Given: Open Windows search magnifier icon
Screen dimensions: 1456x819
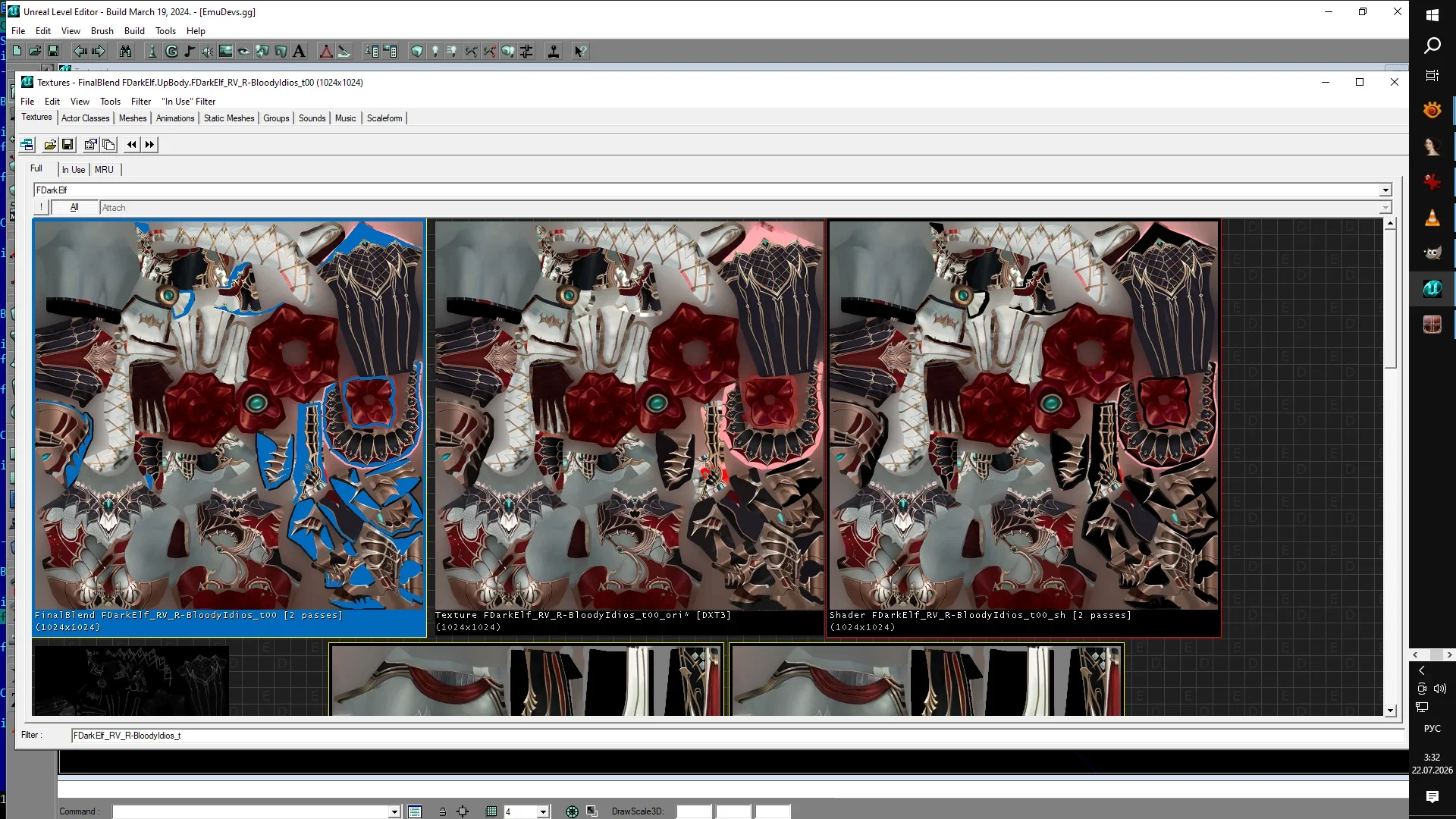Looking at the screenshot, I should pyautogui.click(x=1432, y=46).
